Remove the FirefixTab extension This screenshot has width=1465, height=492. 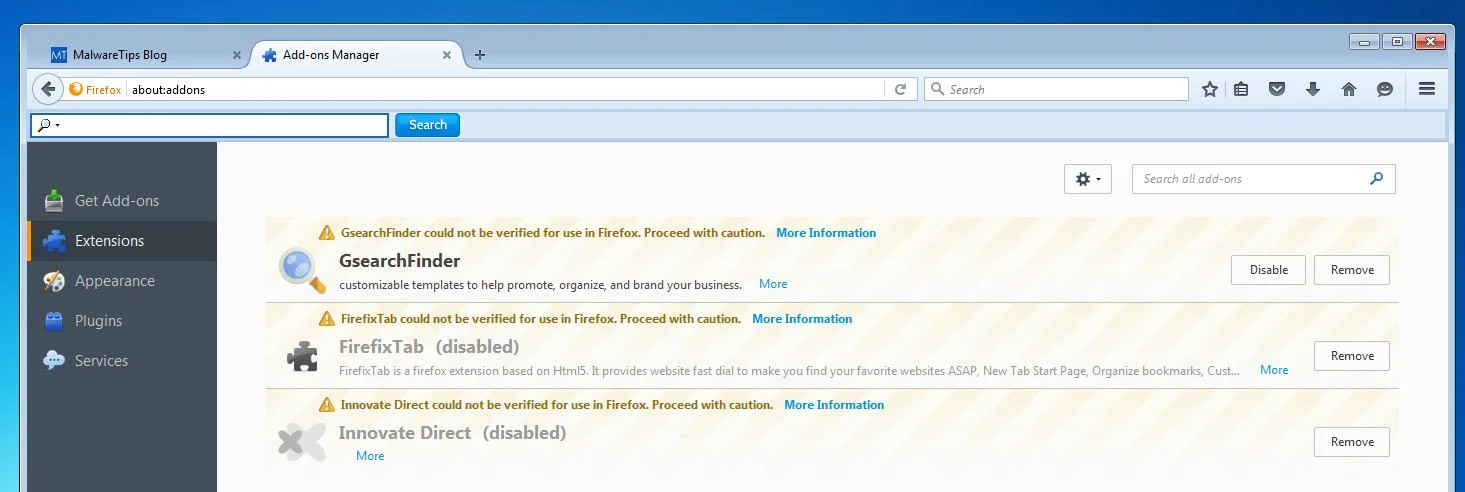[x=1352, y=356]
